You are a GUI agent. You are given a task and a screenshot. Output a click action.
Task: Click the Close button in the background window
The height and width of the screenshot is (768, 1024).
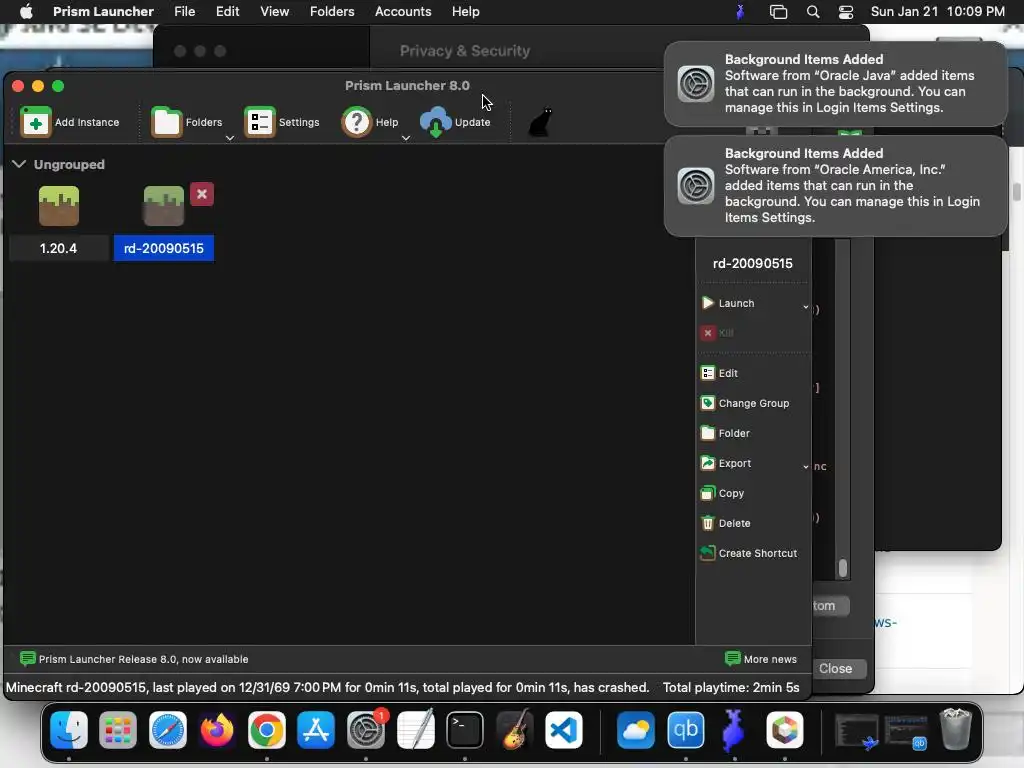coord(835,668)
